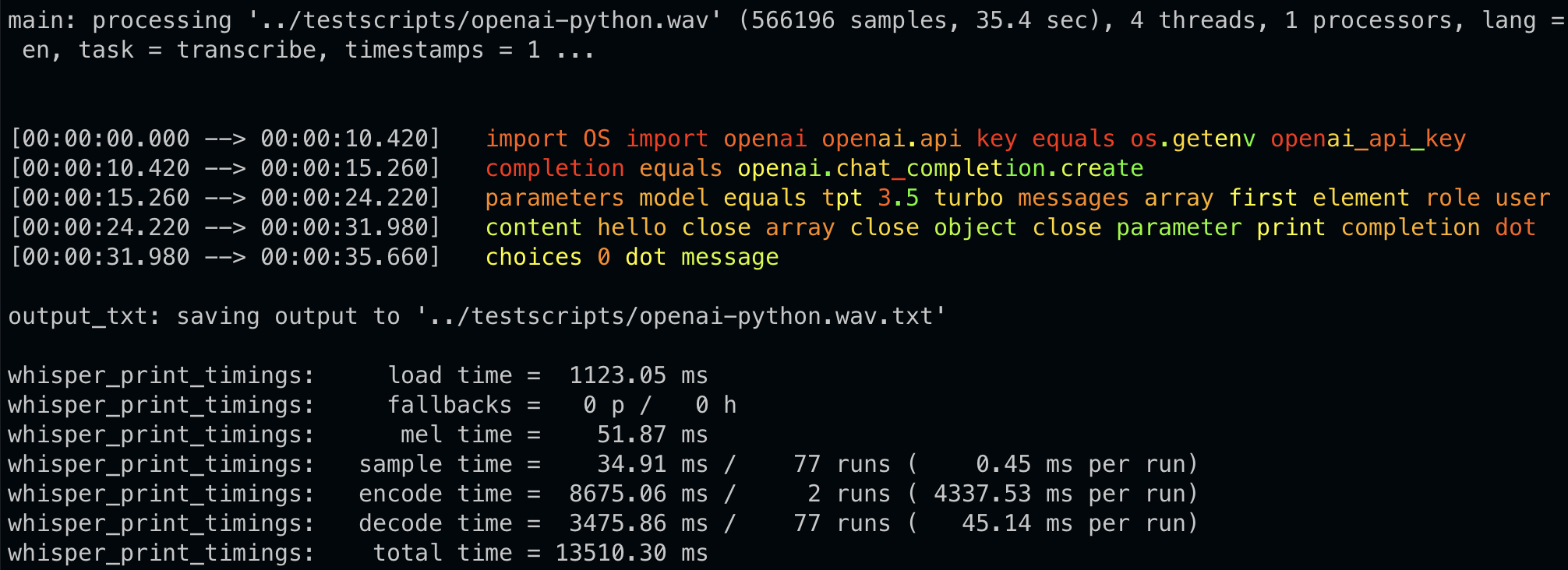Screen dimensions: 1568x570
Task: Click the word 'parameters' in transcript
Action: click(x=555, y=199)
